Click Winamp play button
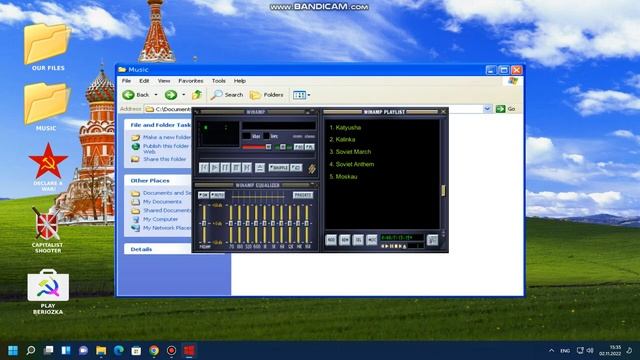 (x=215, y=167)
